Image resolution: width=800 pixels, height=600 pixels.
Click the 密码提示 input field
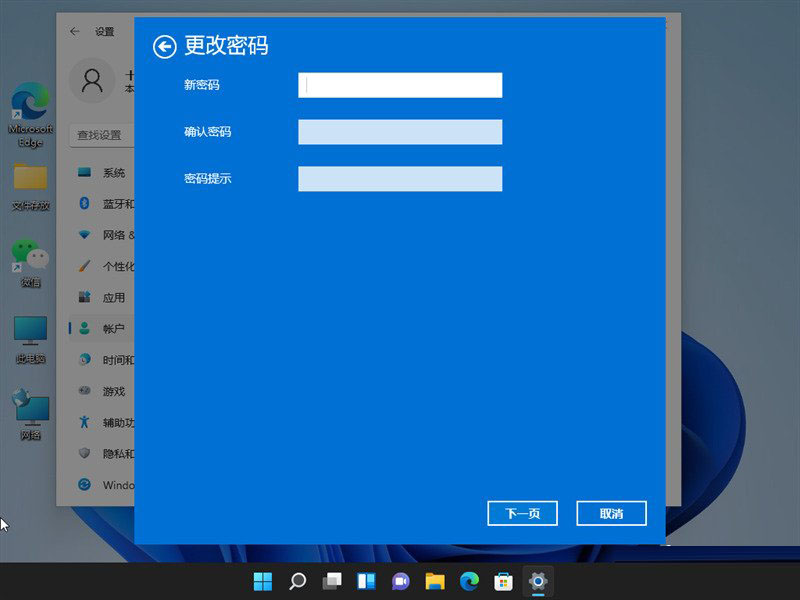[400, 179]
